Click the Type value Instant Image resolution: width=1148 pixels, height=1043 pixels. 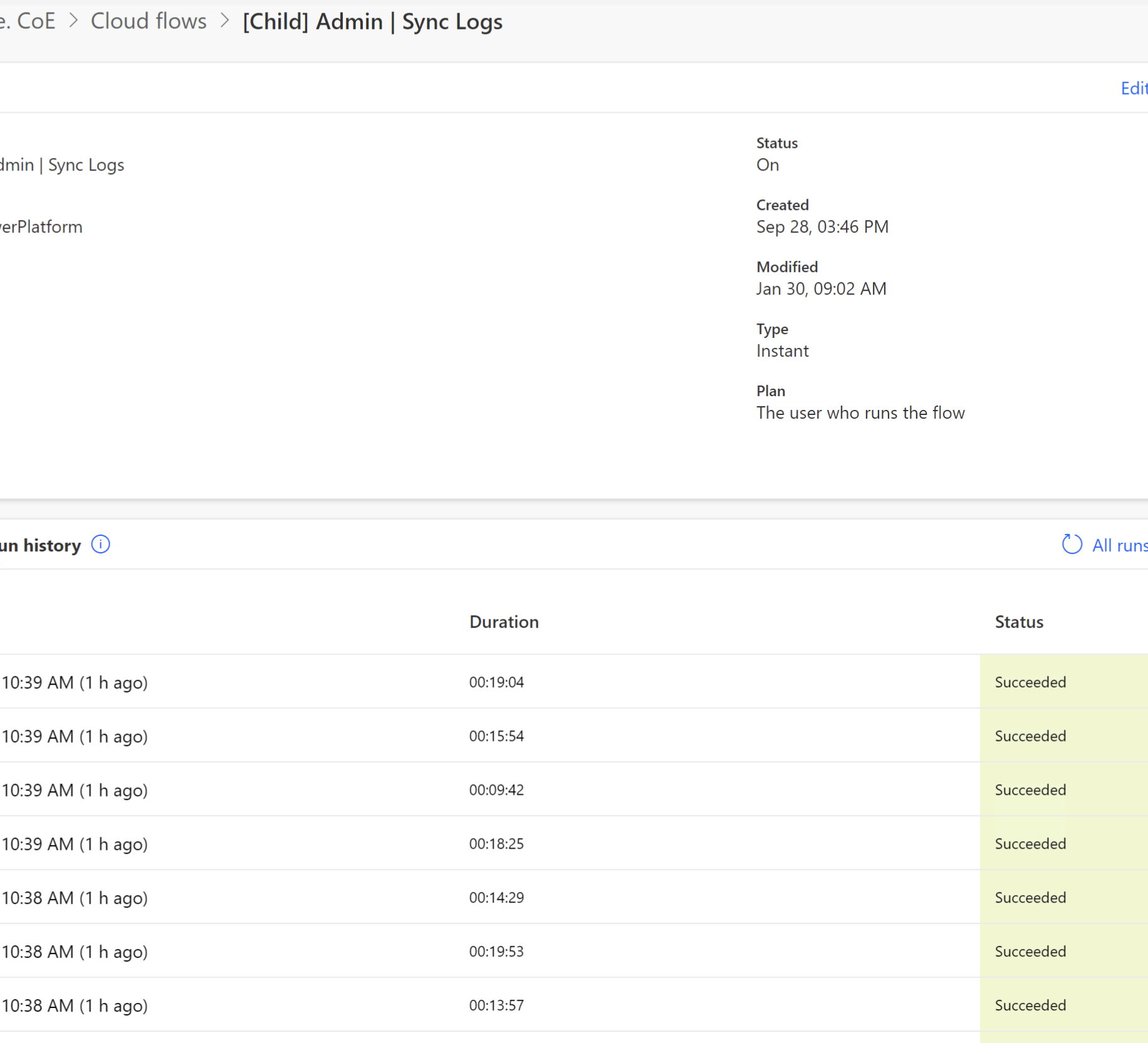click(782, 350)
